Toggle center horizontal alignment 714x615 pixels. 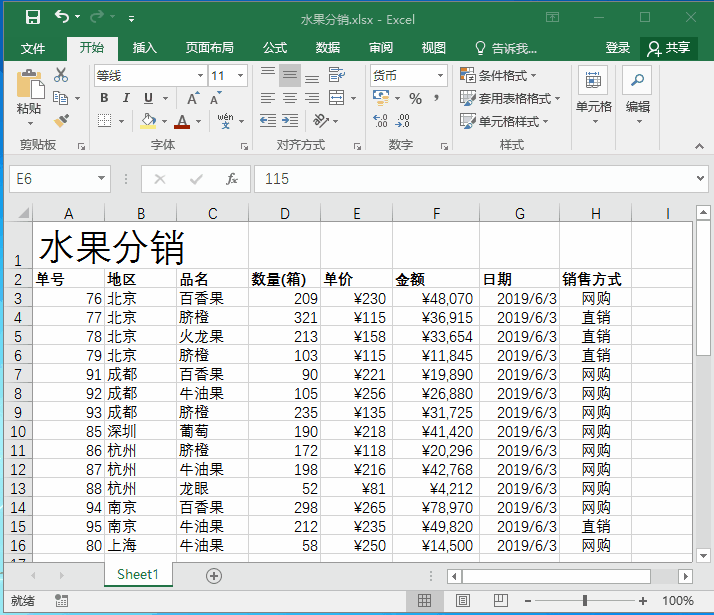pyautogui.click(x=290, y=98)
